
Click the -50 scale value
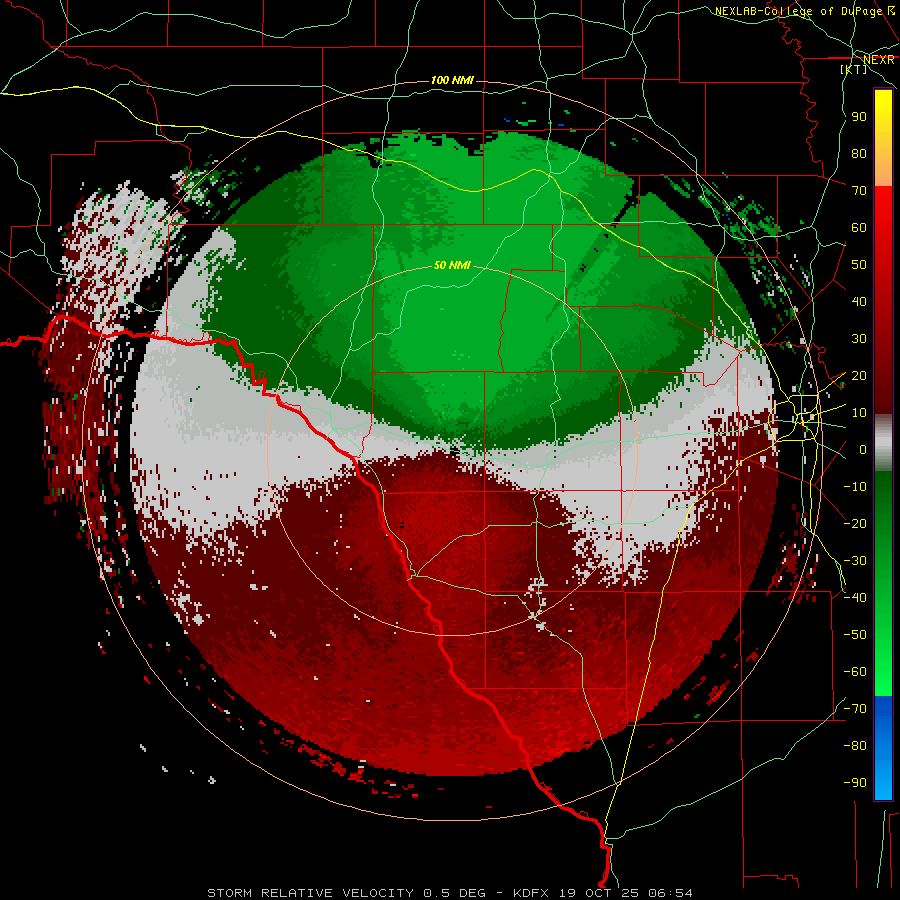click(x=855, y=635)
